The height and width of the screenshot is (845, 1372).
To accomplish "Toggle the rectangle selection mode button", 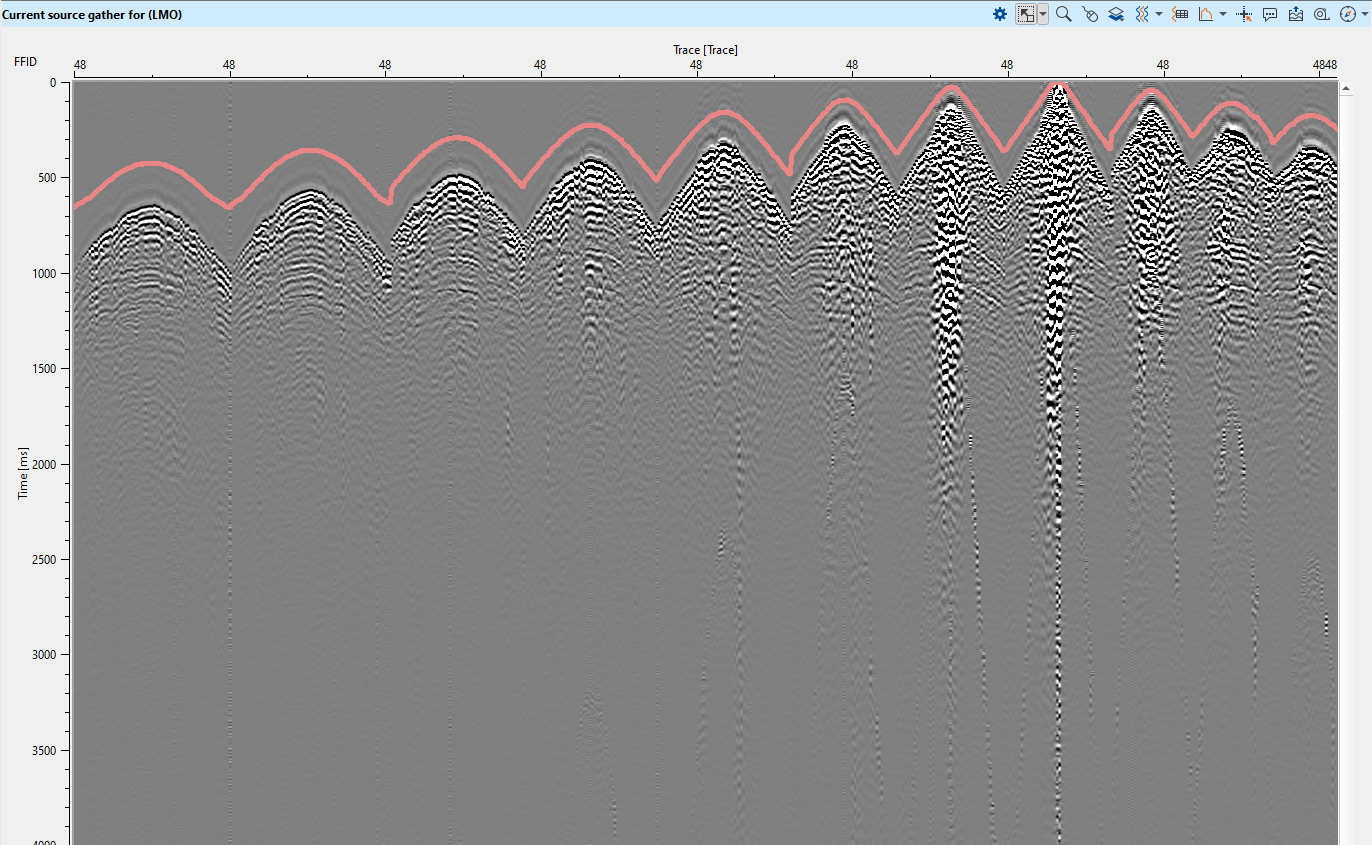I will [x=1026, y=14].
